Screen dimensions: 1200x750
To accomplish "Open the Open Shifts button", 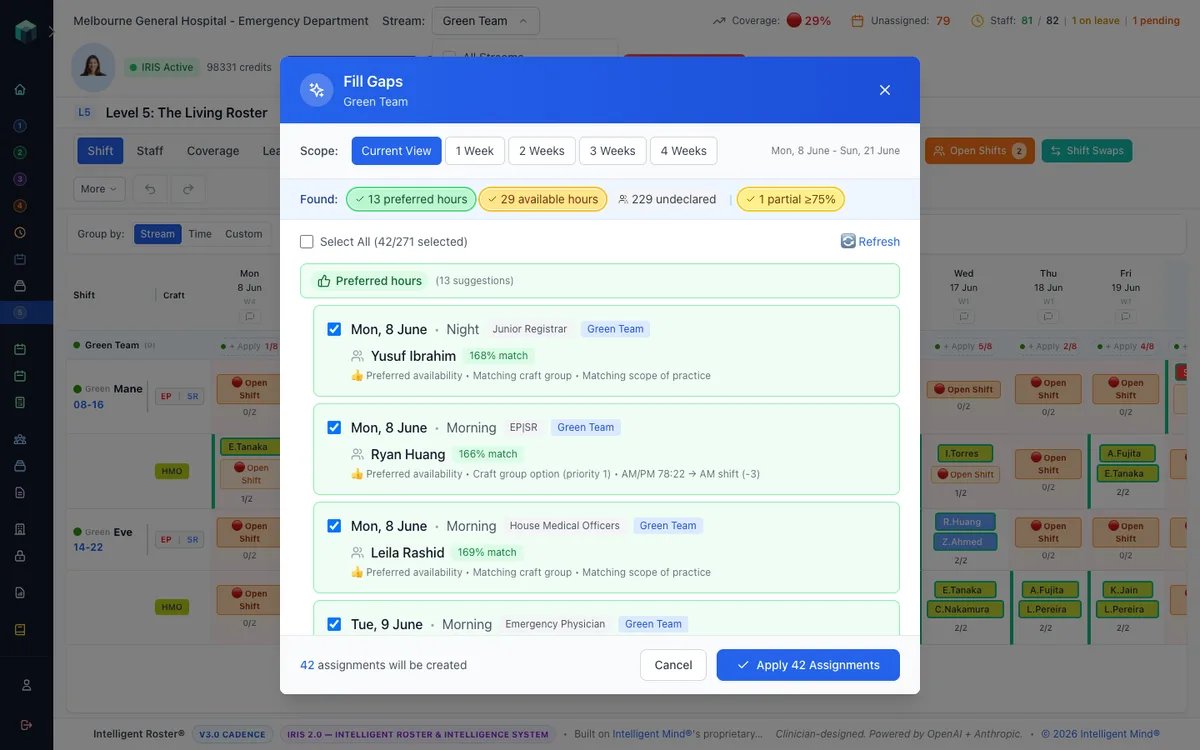I will [979, 151].
